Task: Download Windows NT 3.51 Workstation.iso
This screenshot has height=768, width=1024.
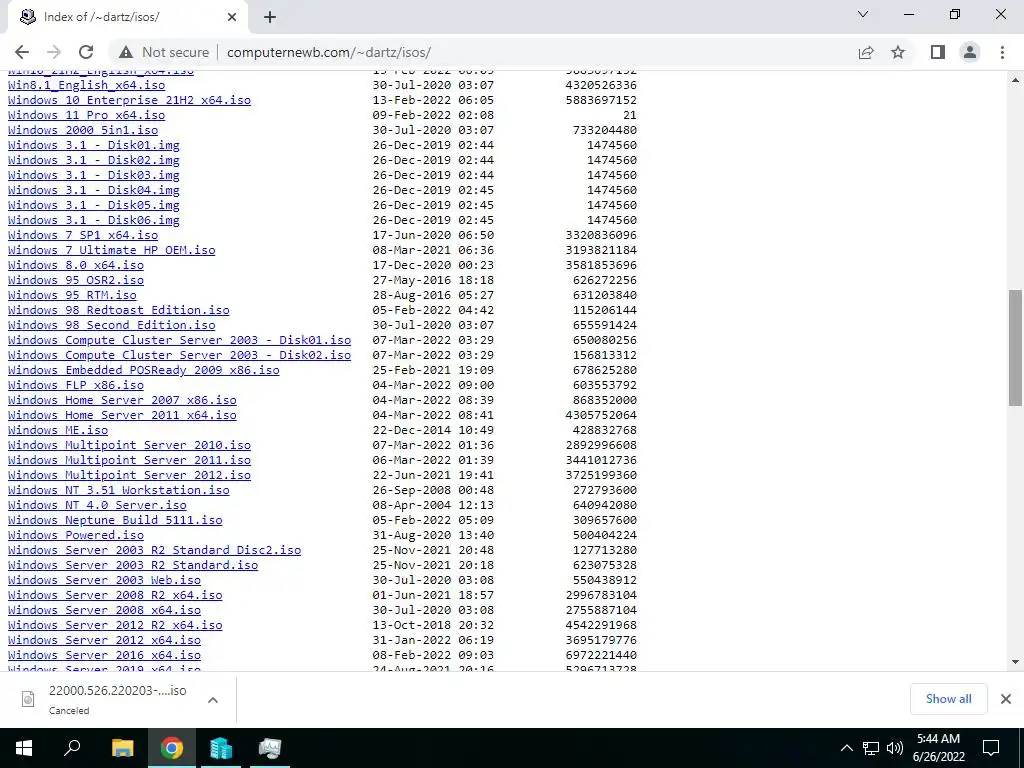Action: [119, 490]
